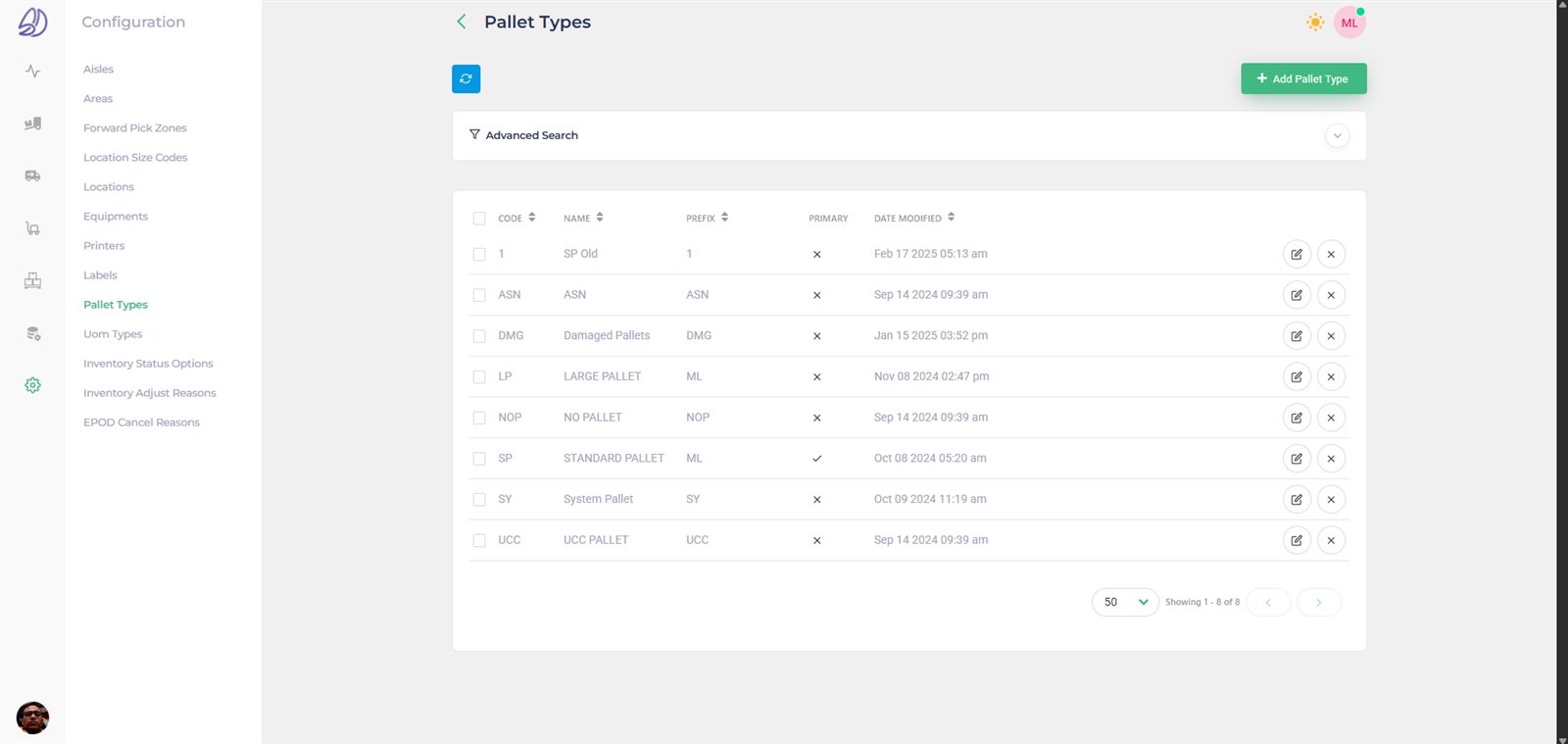
Task: Edit the ASN pallet type
Action: [x=1297, y=295]
